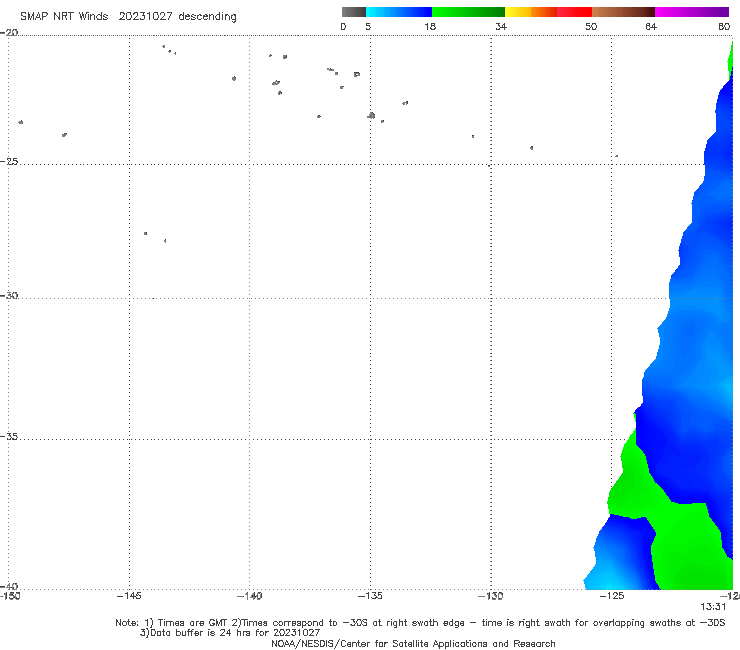Click the longitude label '-130'
Viewport: 740px width, 650px height.
(491, 596)
